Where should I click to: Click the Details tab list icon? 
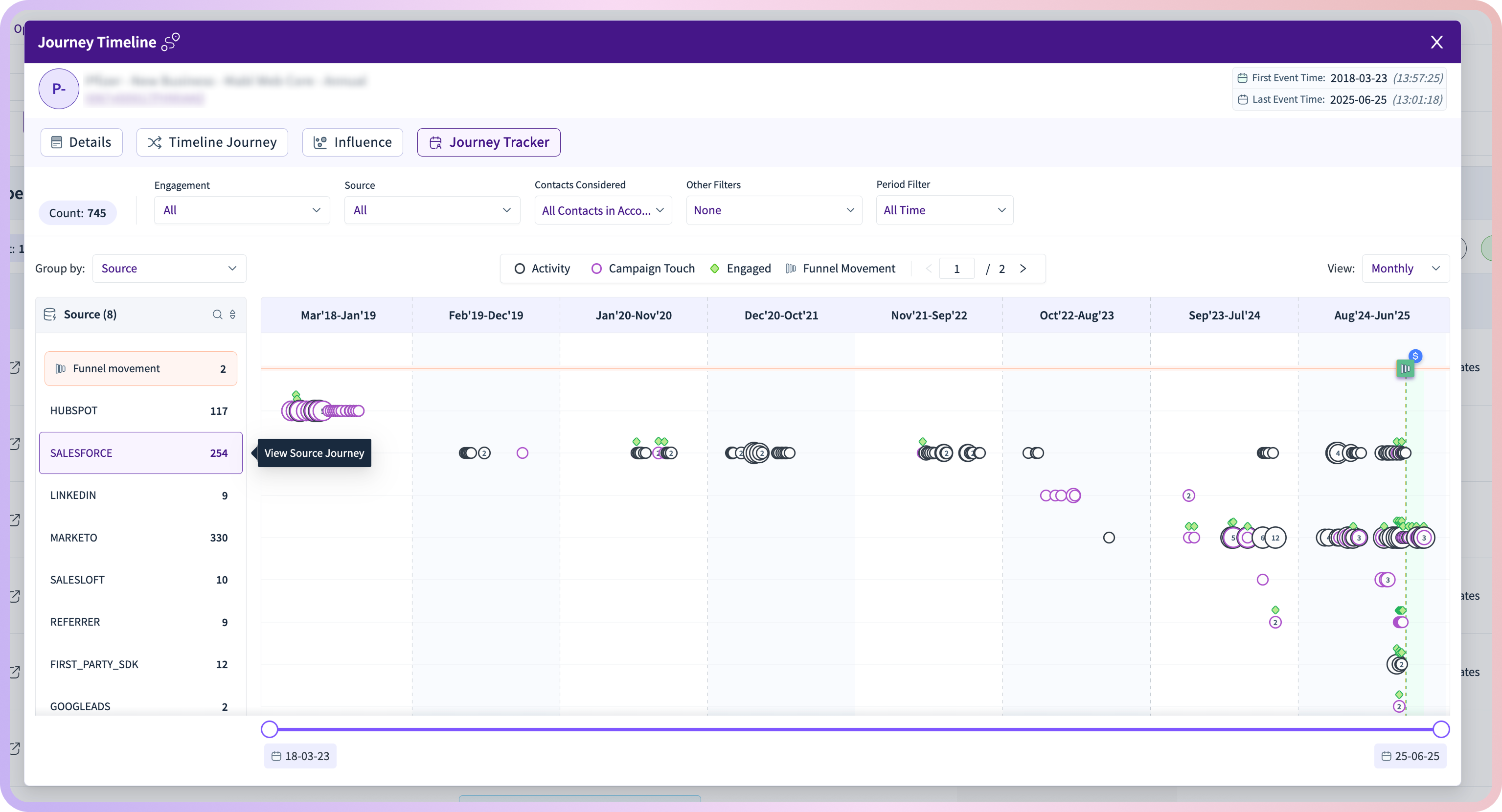point(57,142)
